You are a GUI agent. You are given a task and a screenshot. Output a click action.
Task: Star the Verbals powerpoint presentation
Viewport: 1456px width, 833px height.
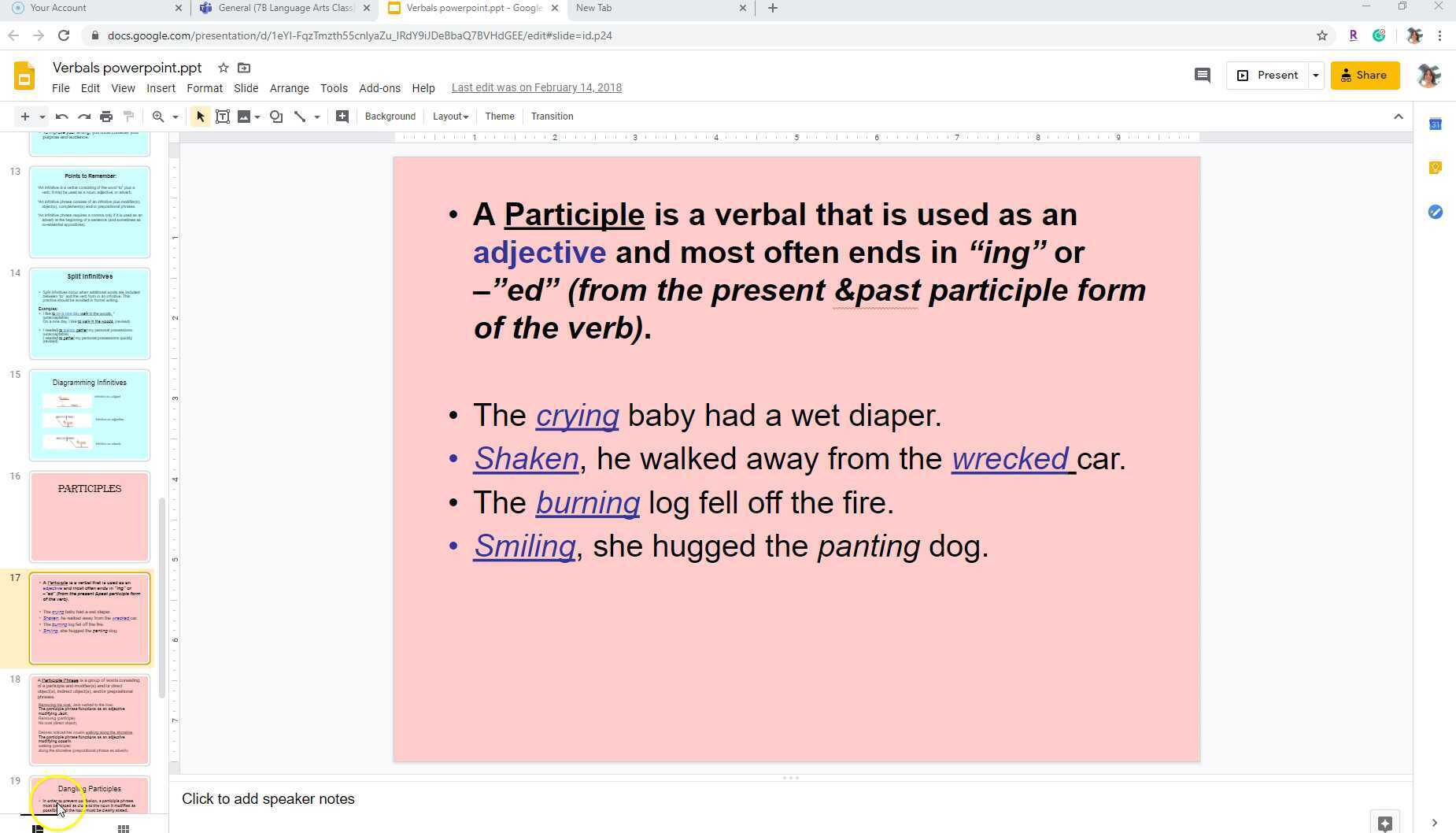click(224, 68)
